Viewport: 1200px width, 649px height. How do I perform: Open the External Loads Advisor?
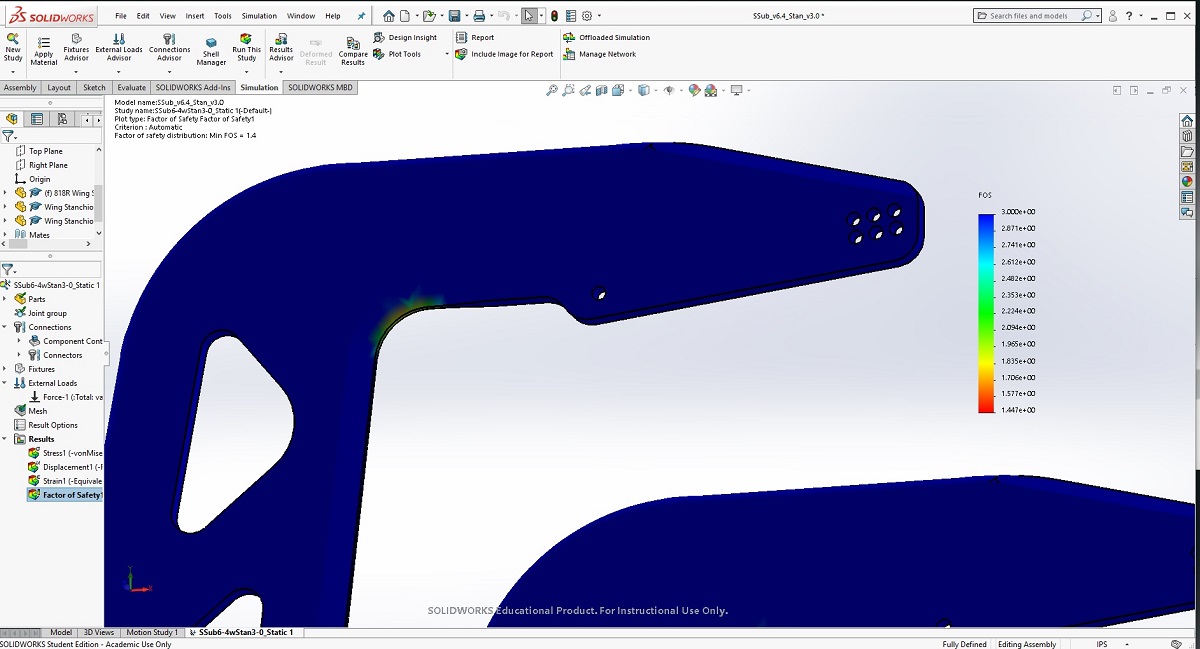pyautogui.click(x=119, y=47)
